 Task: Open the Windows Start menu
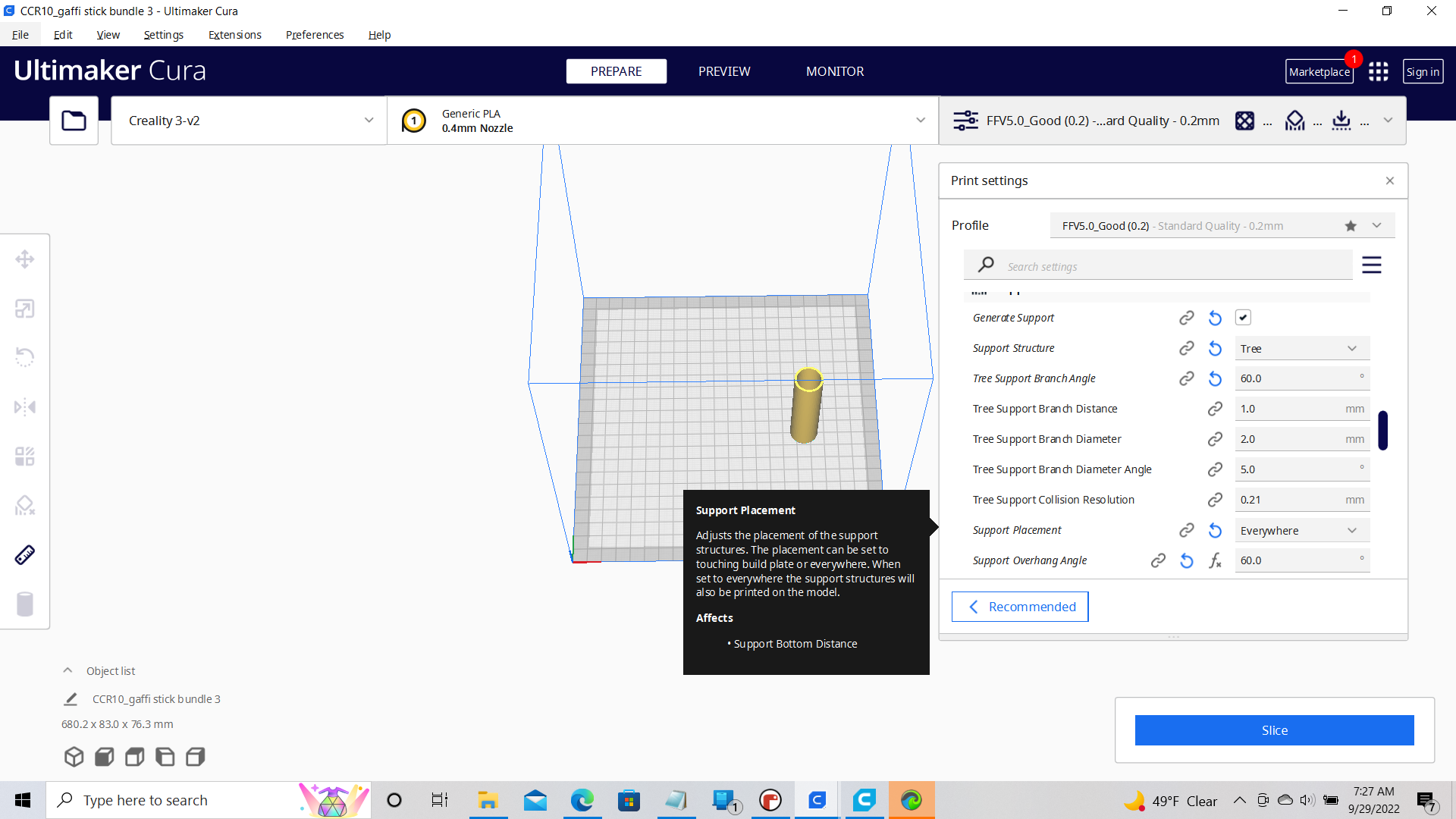[x=23, y=800]
